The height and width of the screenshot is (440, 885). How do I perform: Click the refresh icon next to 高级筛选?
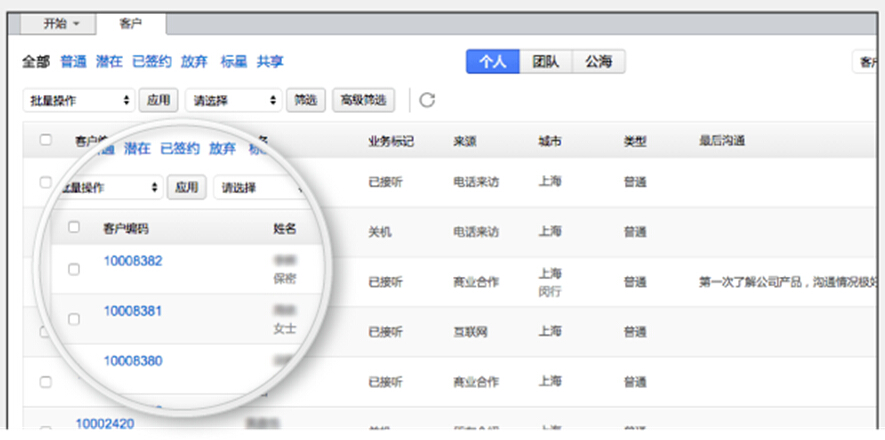[x=427, y=100]
